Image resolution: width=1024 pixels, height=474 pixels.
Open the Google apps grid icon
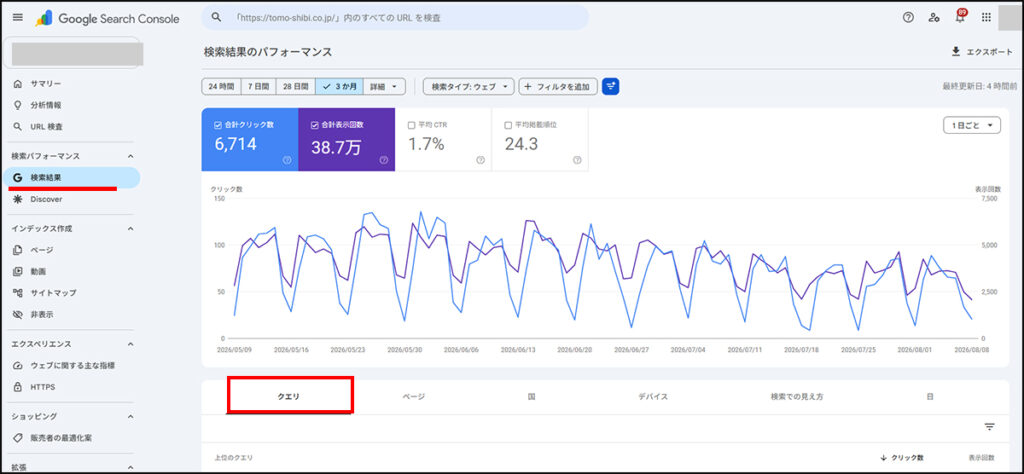pyautogui.click(x=986, y=18)
